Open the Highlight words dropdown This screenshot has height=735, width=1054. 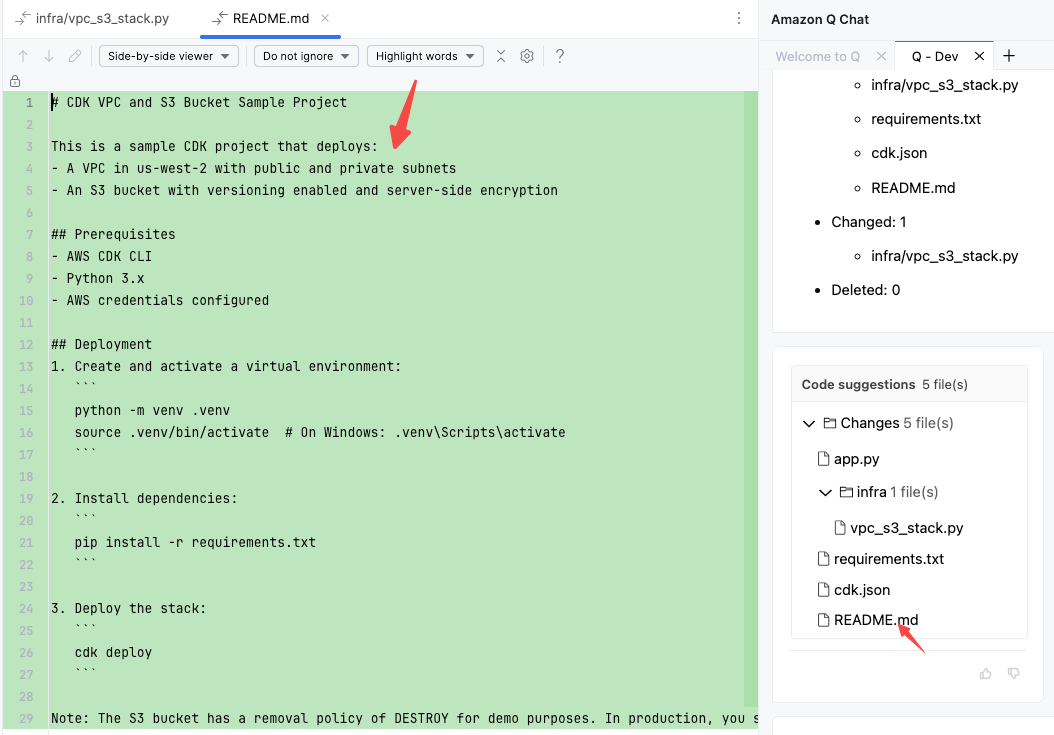click(425, 56)
